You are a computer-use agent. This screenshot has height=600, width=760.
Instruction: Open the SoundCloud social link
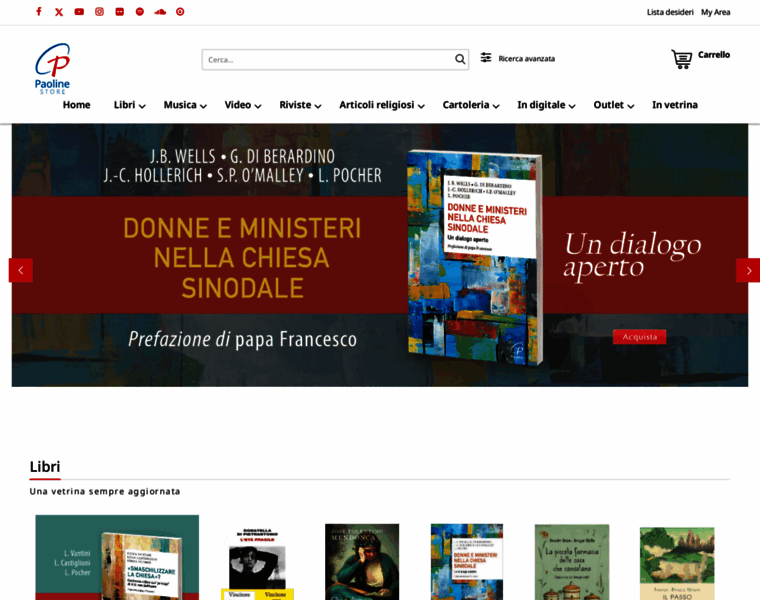[x=160, y=12]
